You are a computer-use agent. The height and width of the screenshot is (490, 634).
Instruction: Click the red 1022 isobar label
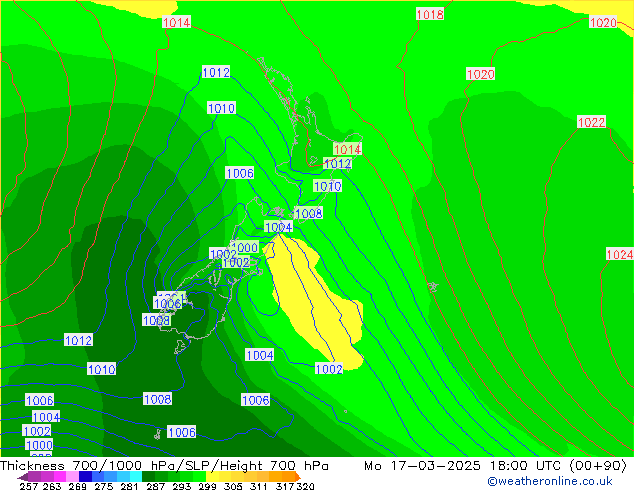(x=592, y=122)
